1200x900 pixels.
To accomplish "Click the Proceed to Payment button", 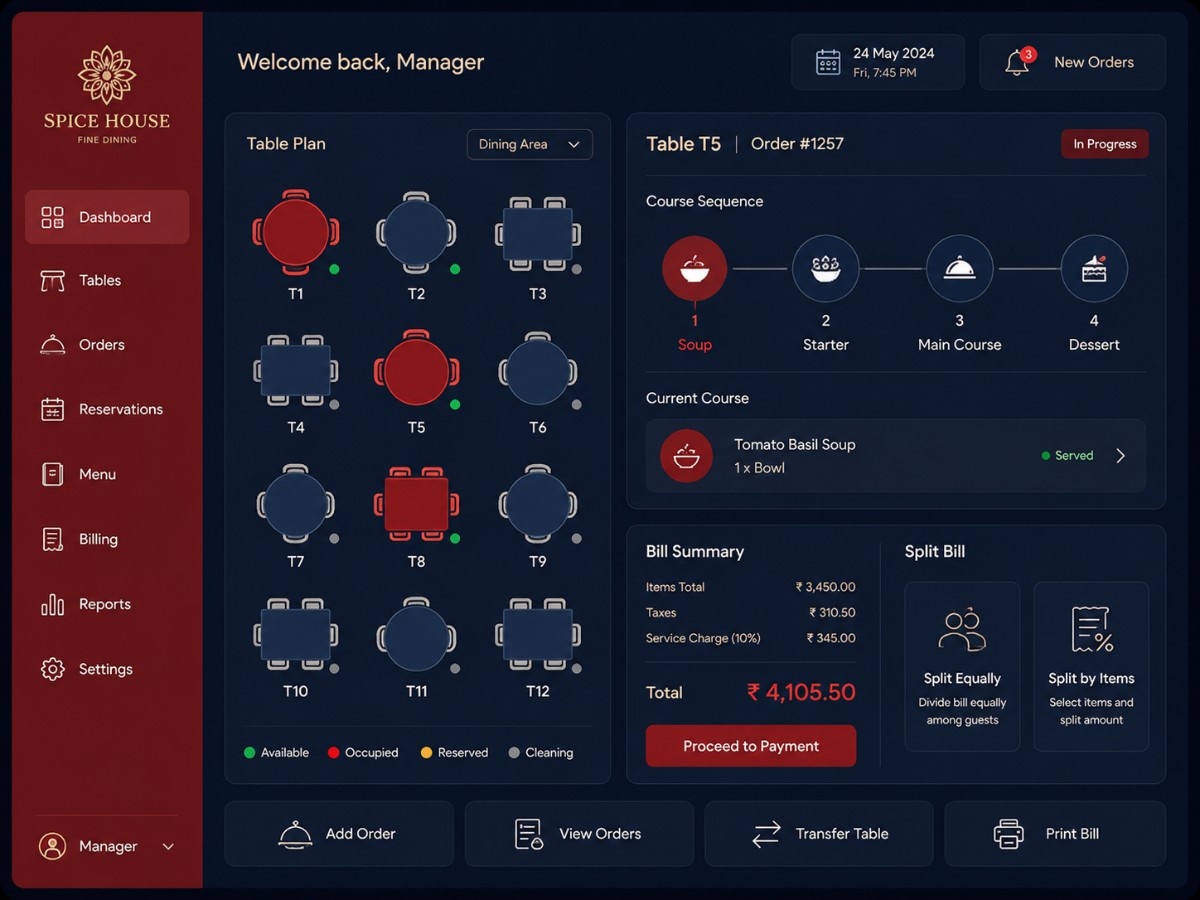I will pos(751,746).
